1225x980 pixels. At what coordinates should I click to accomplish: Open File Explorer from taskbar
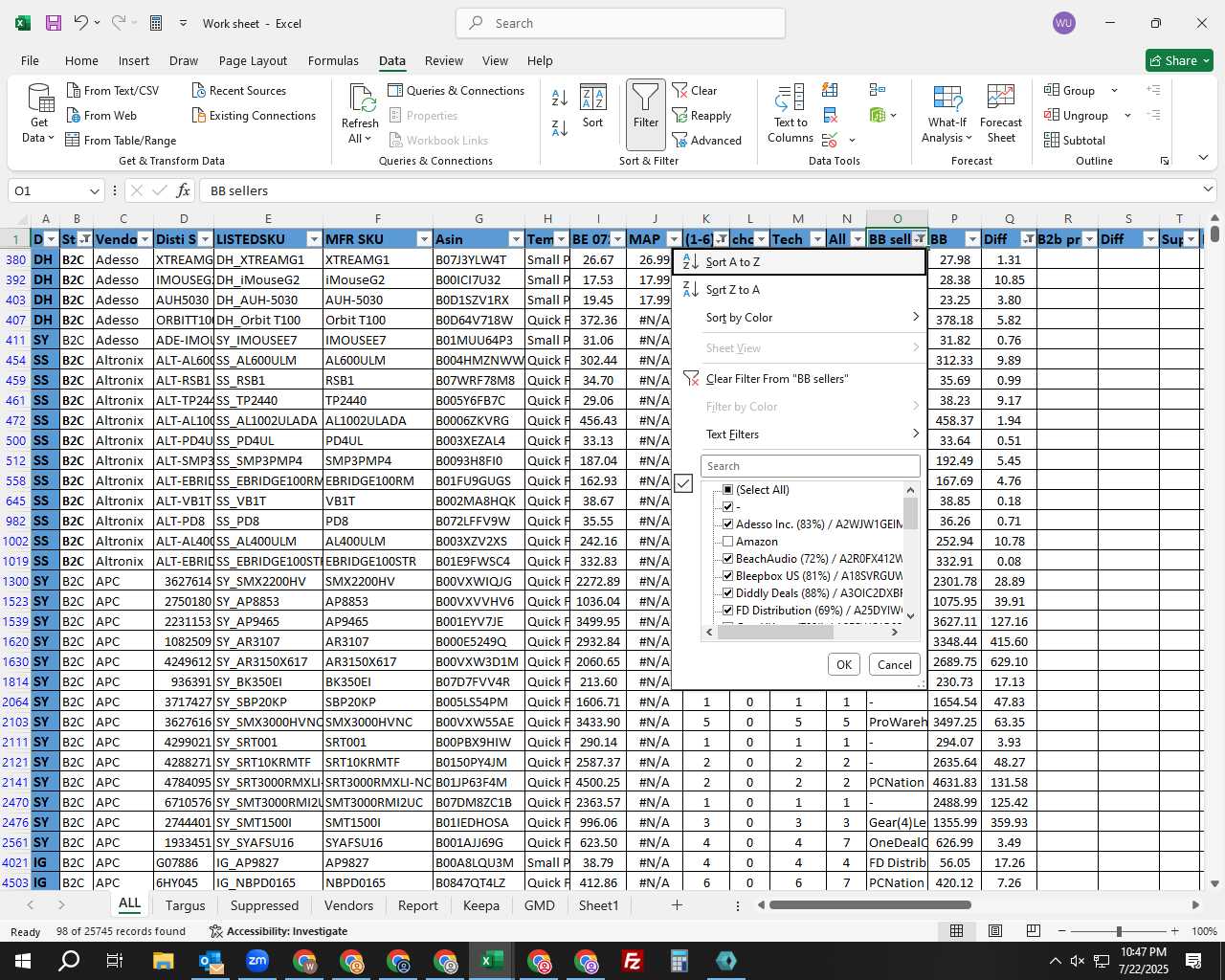pos(163,961)
